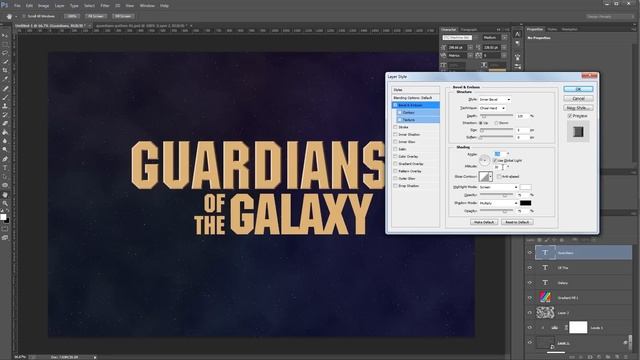Open the Layer menu
Image resolution: width=640 pixels, height=360 pixels.
pyautogui.click(x=60, y=6)
